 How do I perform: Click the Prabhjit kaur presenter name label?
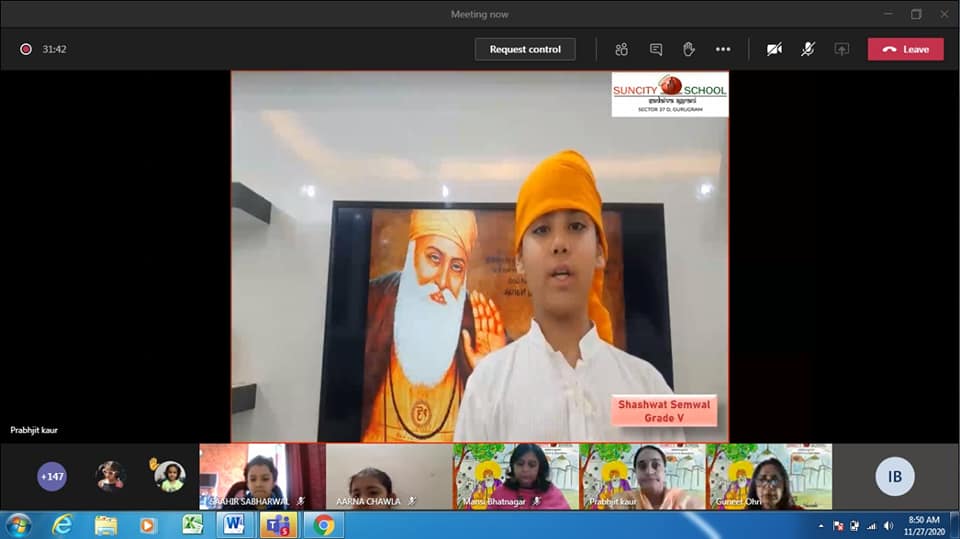34,430
